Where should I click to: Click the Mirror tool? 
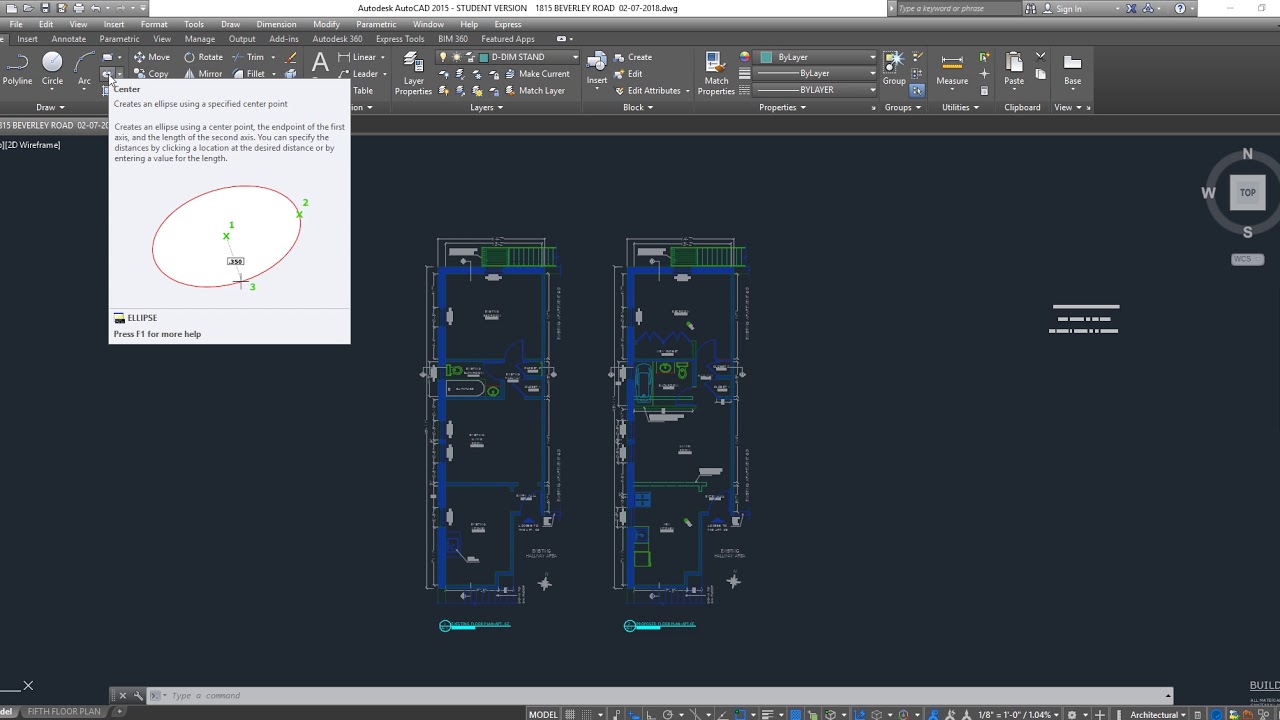(203, 74)
